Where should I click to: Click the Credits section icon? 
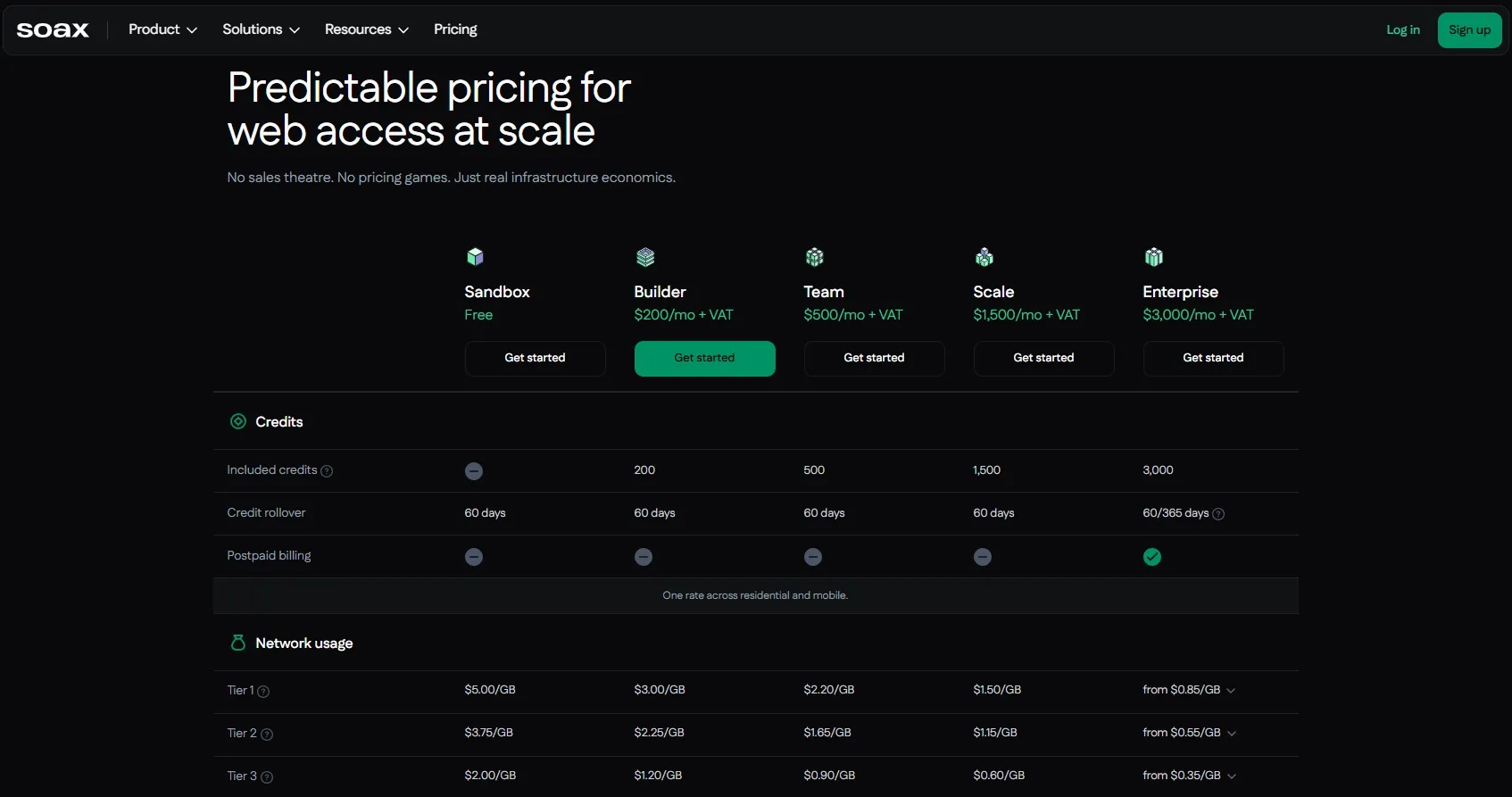[x=238, y=421]
